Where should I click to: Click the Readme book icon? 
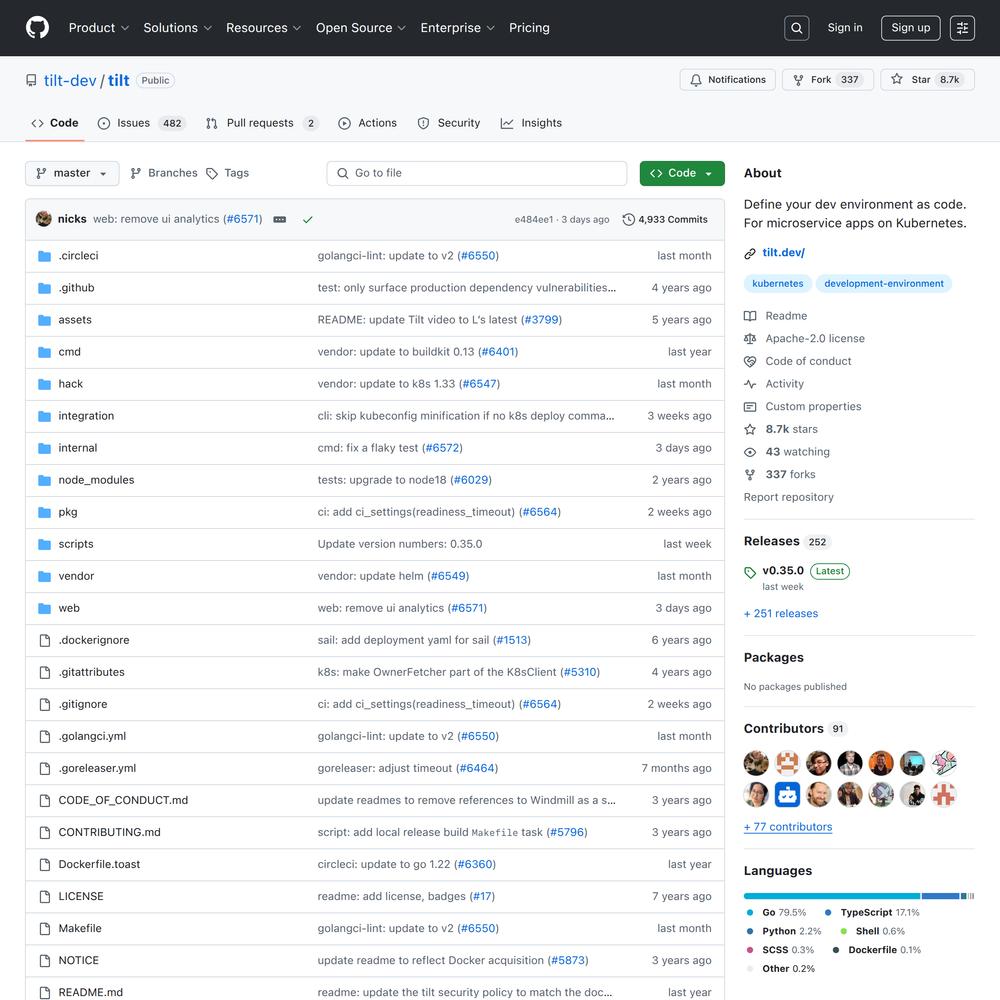[750, 316]
